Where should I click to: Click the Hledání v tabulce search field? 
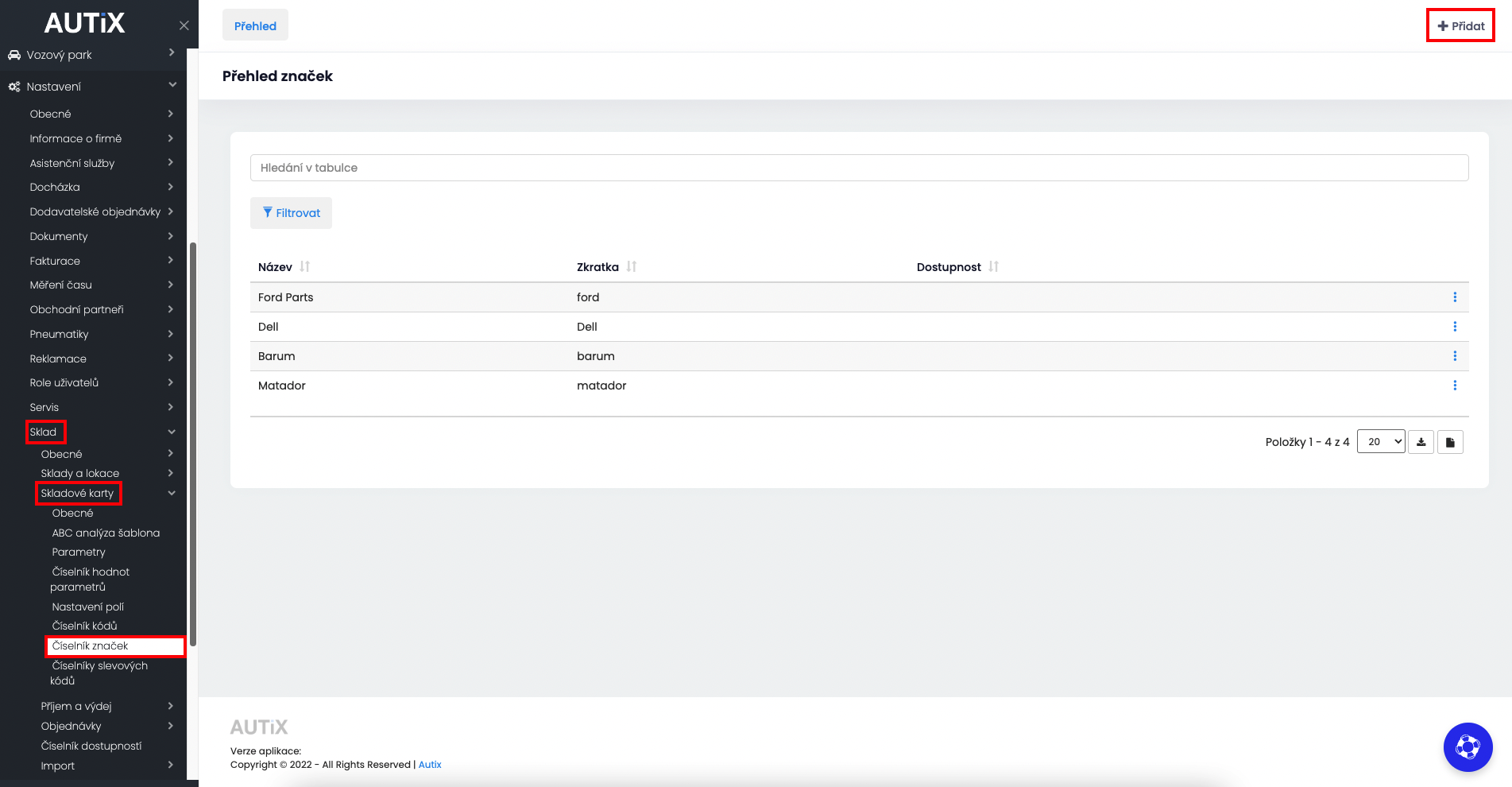pos(859,168)
